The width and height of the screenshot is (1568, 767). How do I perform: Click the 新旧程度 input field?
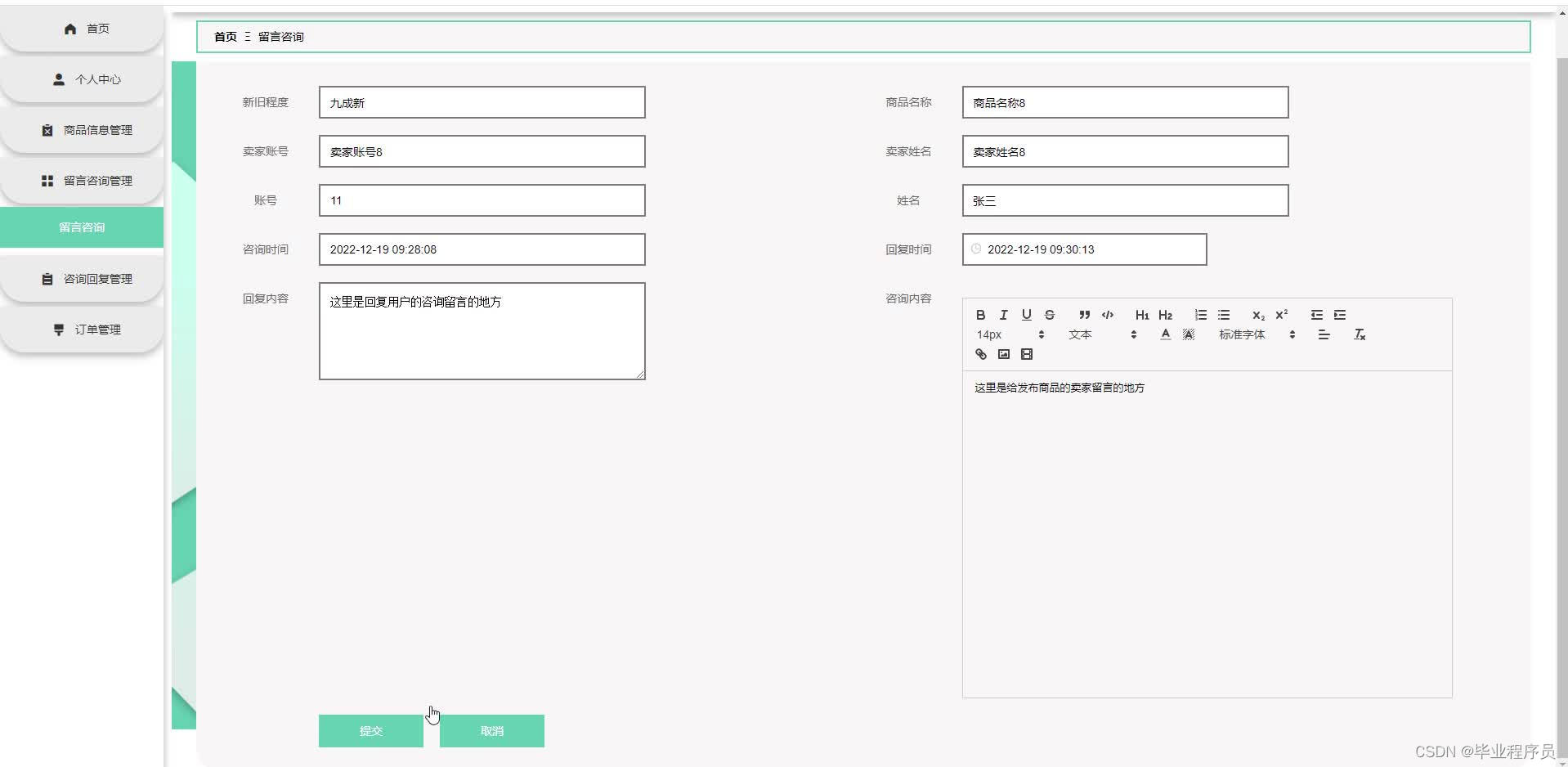482,102
